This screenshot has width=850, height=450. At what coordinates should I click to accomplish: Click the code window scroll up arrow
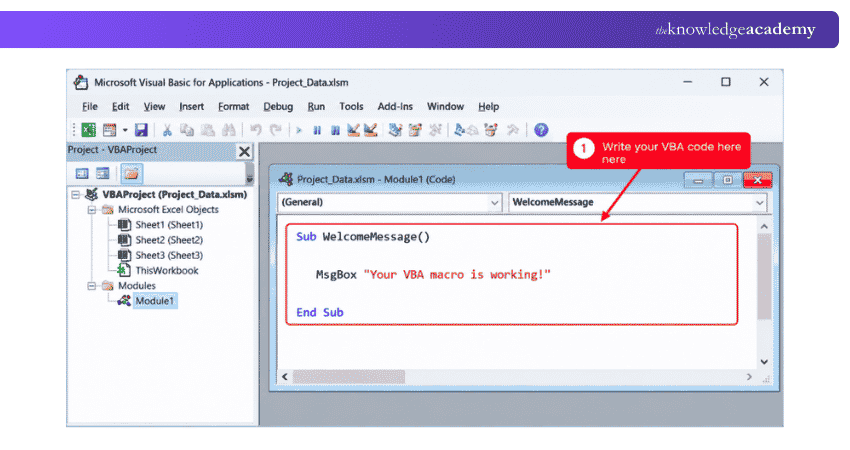click(x=764, y=226)
